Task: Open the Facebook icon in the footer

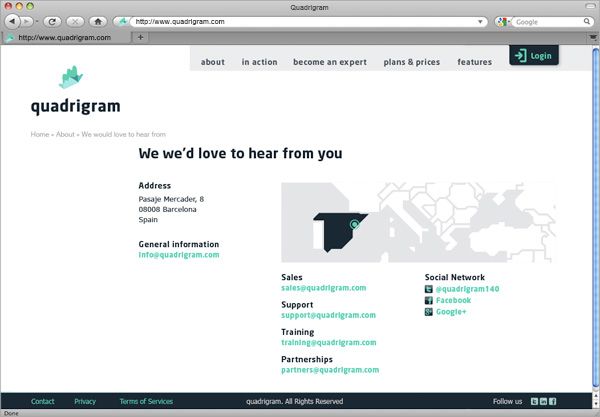Action: [x=553, y=401]
